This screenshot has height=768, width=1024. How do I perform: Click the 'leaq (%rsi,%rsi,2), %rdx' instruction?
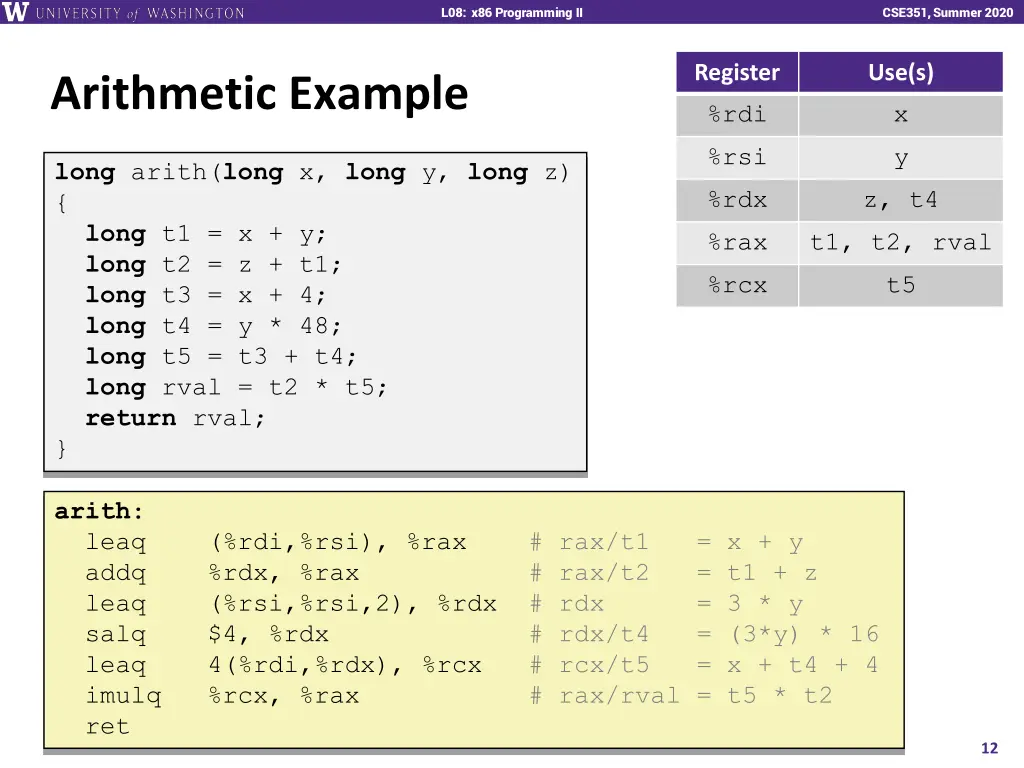291,603
